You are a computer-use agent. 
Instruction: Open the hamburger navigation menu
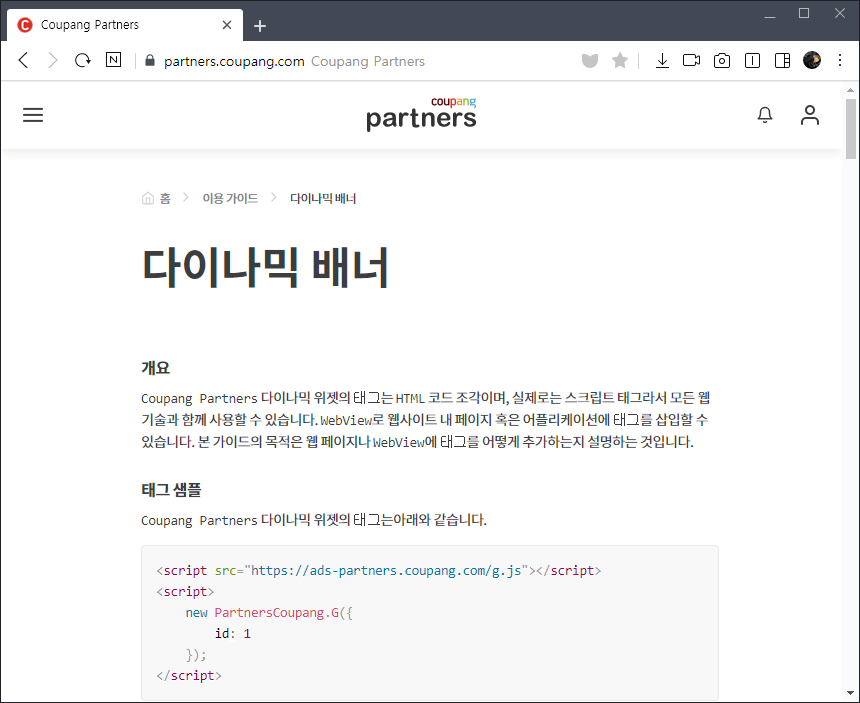coord(33,115)
